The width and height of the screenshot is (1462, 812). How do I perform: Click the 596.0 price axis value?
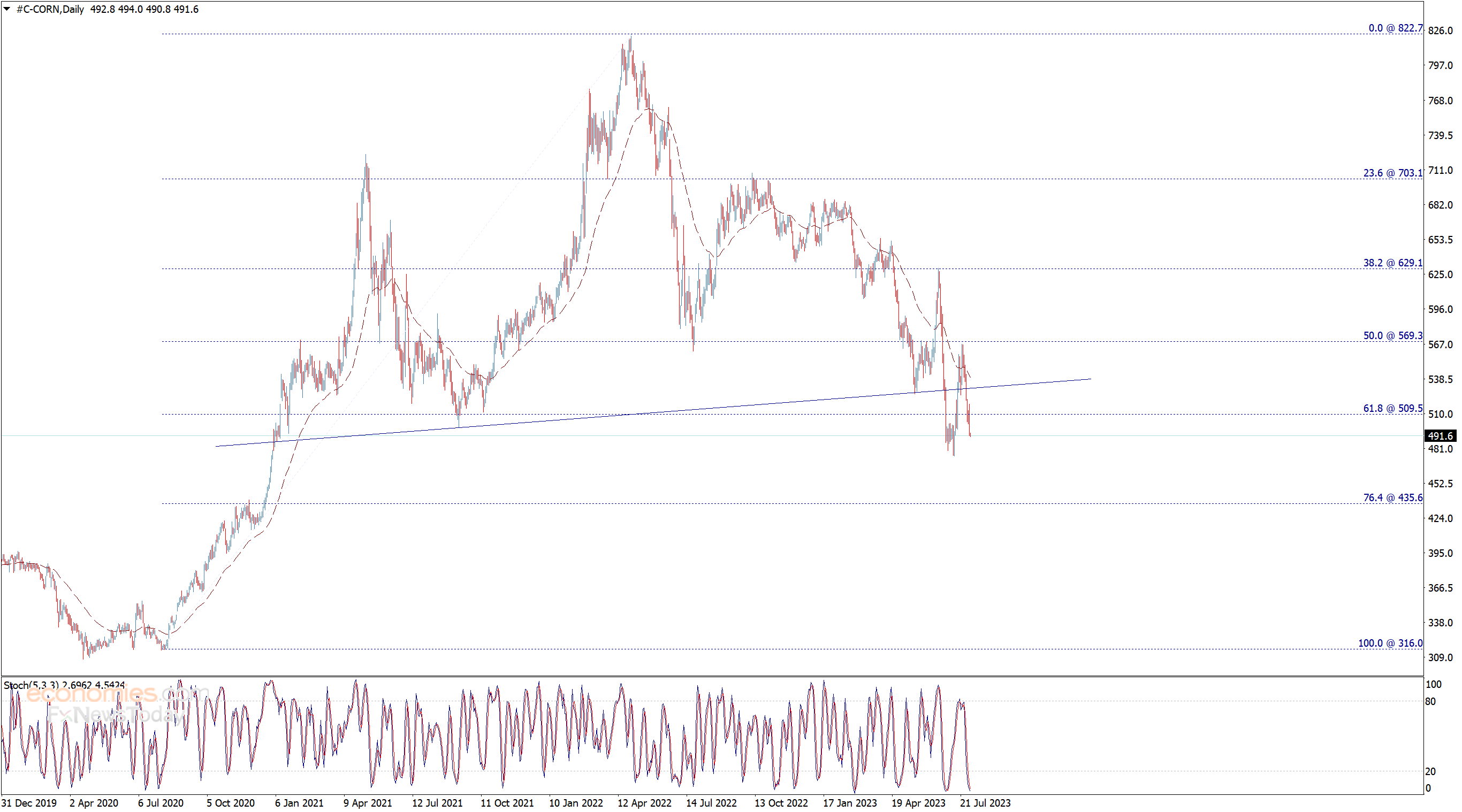(1440, 309)
